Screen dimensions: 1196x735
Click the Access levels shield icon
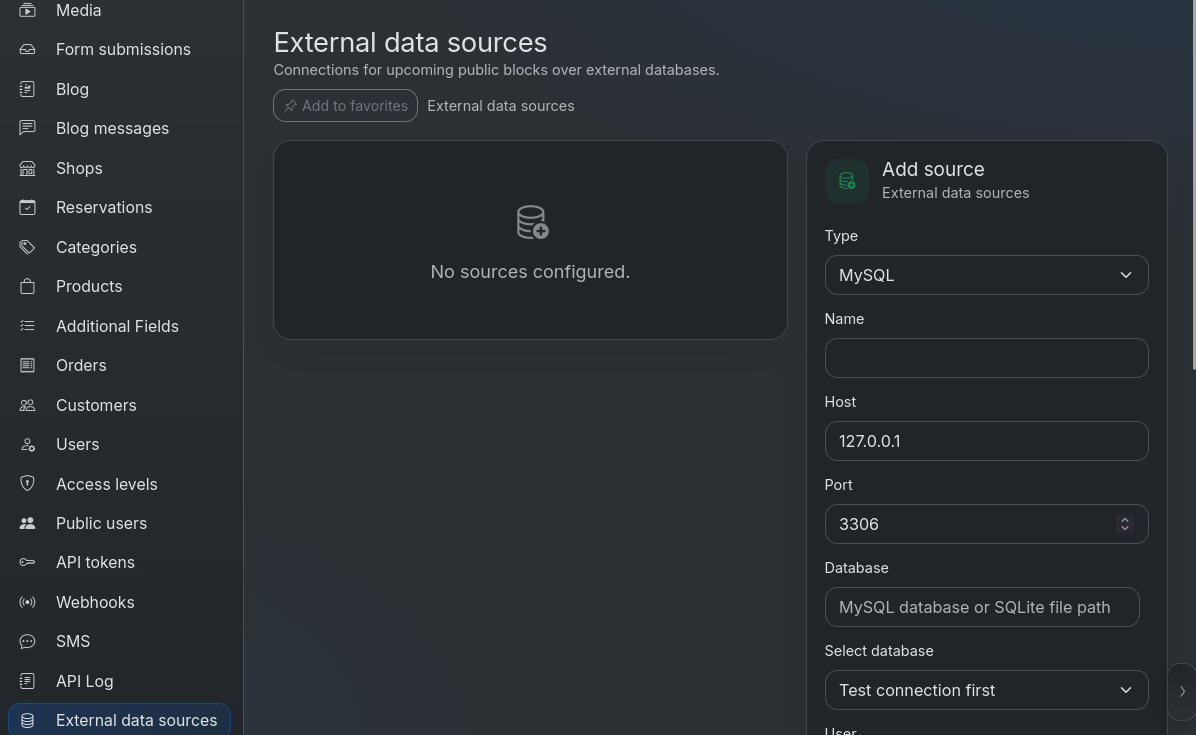click(27, 484)
